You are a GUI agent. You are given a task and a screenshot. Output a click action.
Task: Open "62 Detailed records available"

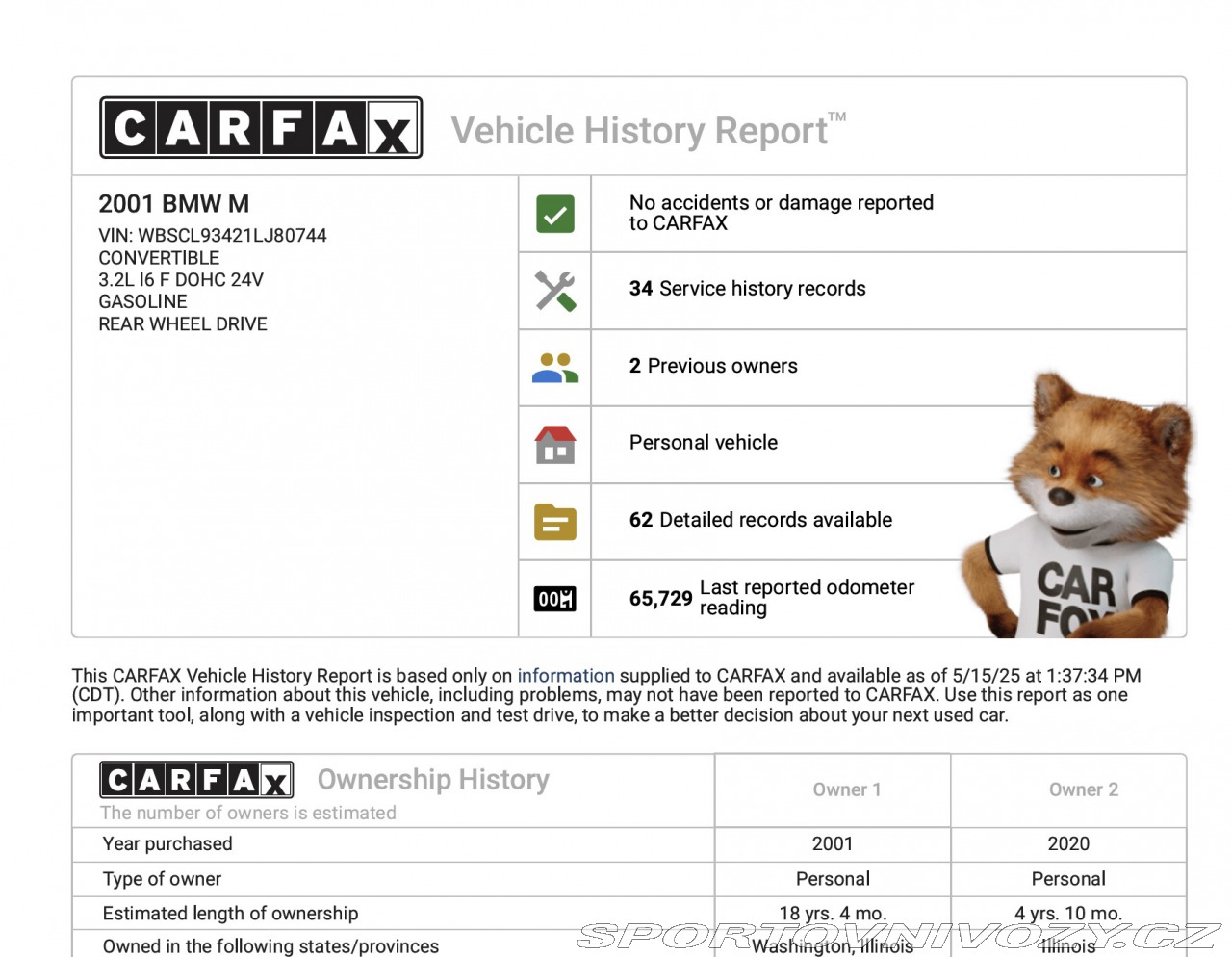(760, 520)
